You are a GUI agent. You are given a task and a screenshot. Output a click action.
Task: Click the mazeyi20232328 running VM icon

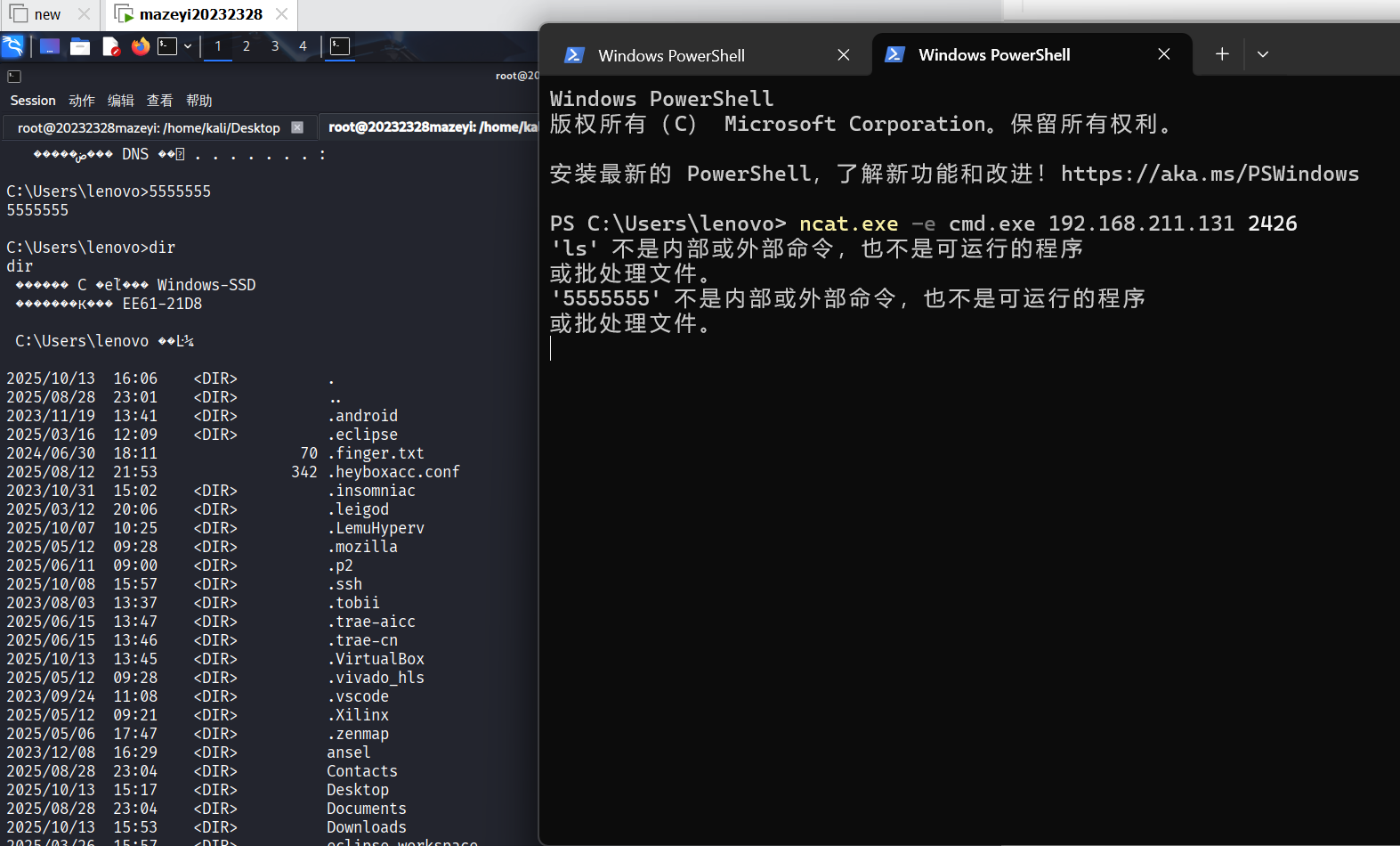(124, 14)
